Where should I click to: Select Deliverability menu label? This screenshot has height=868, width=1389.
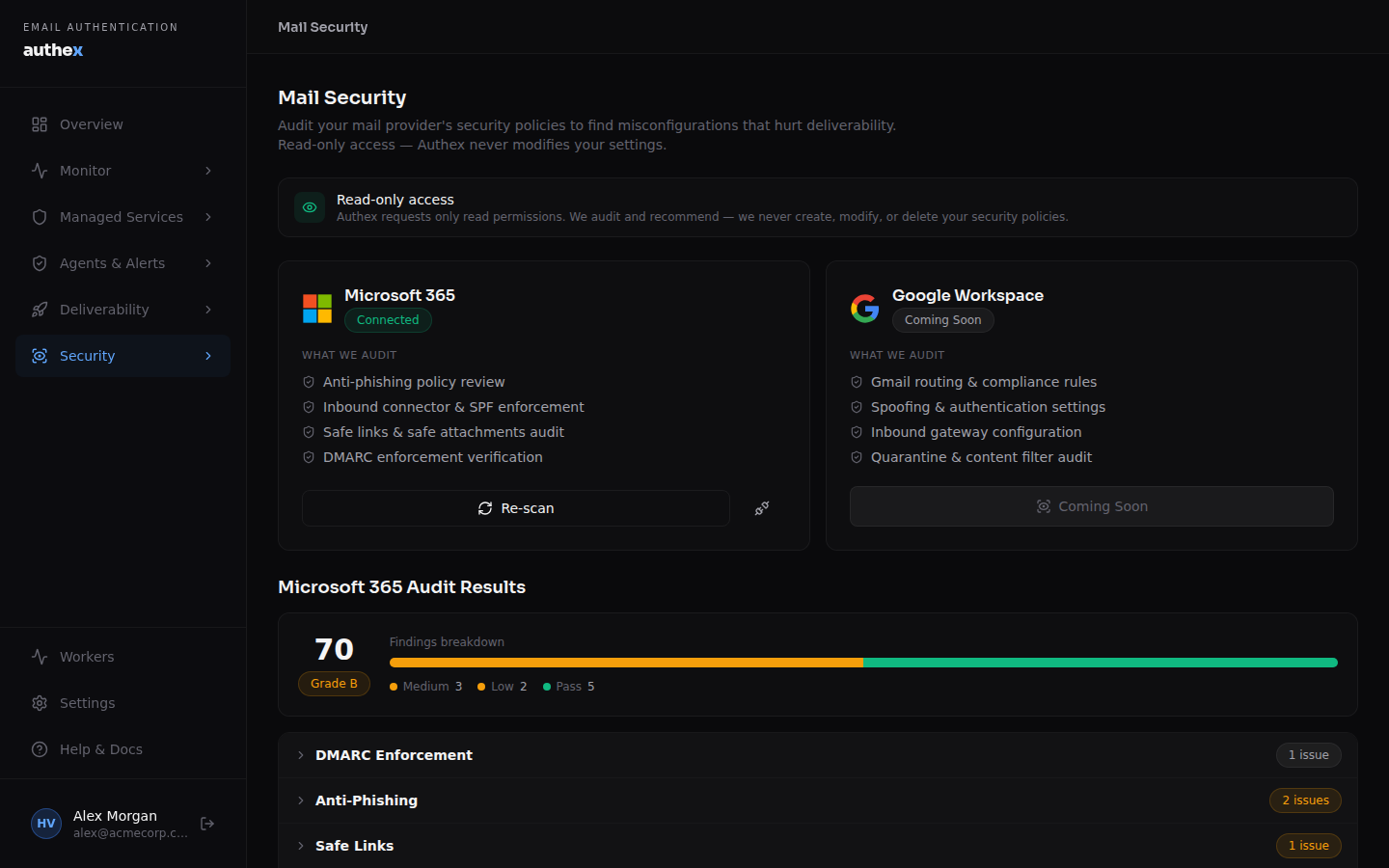[104, 310]
